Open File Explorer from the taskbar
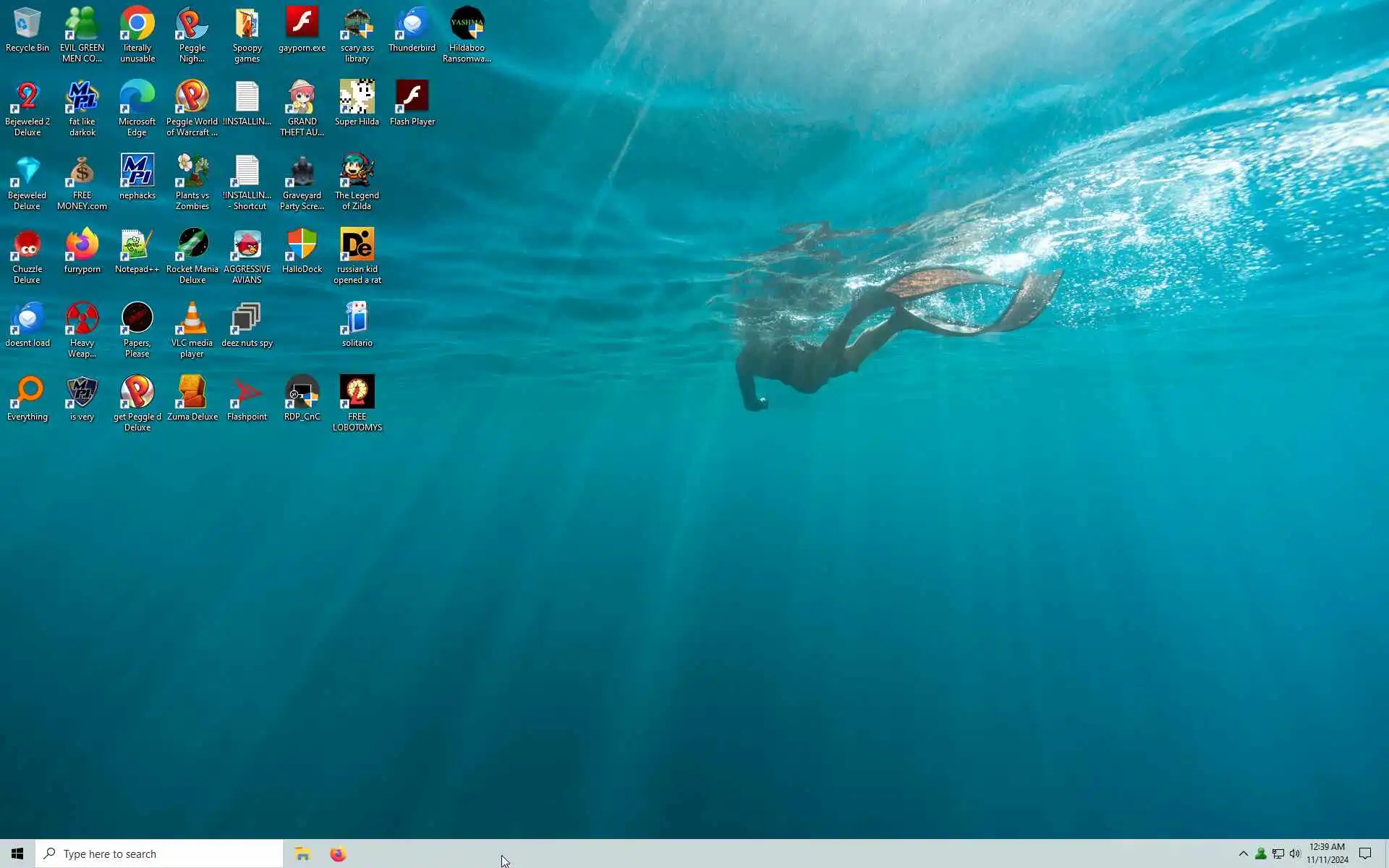This screenshot has height=868, width=1389. coord(302,854)
